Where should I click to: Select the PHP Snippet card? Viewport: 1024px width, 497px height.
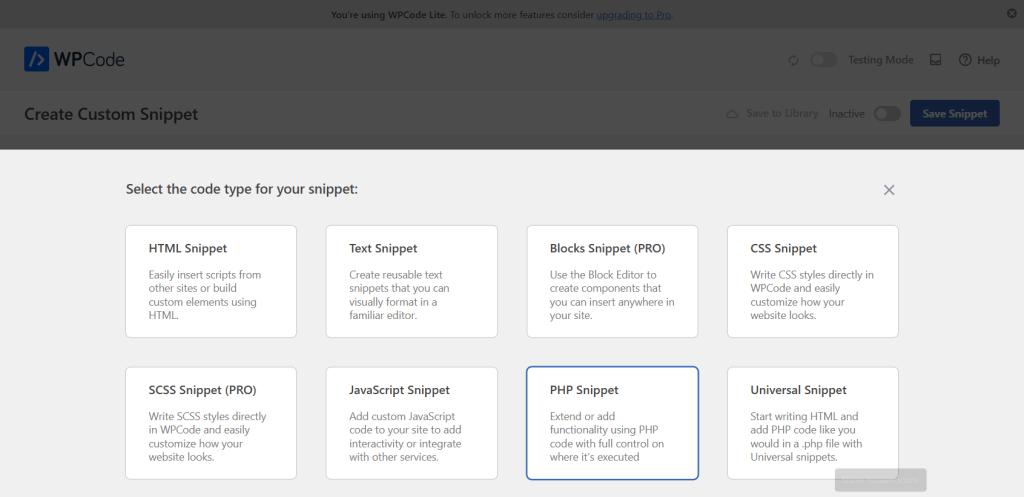click(613, 423)
